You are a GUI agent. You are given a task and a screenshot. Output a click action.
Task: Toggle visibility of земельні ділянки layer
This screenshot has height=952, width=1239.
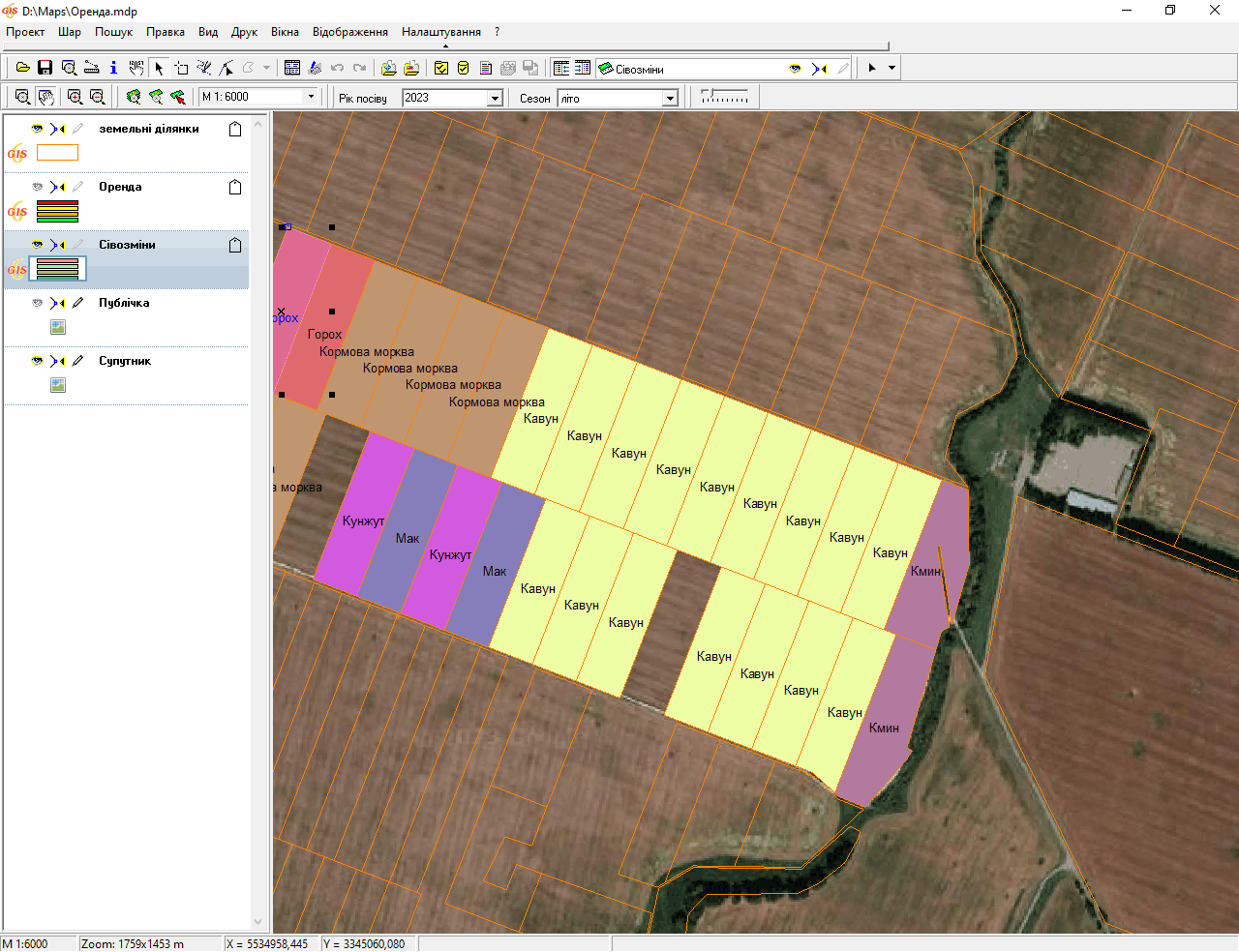[x=37, y=129]
